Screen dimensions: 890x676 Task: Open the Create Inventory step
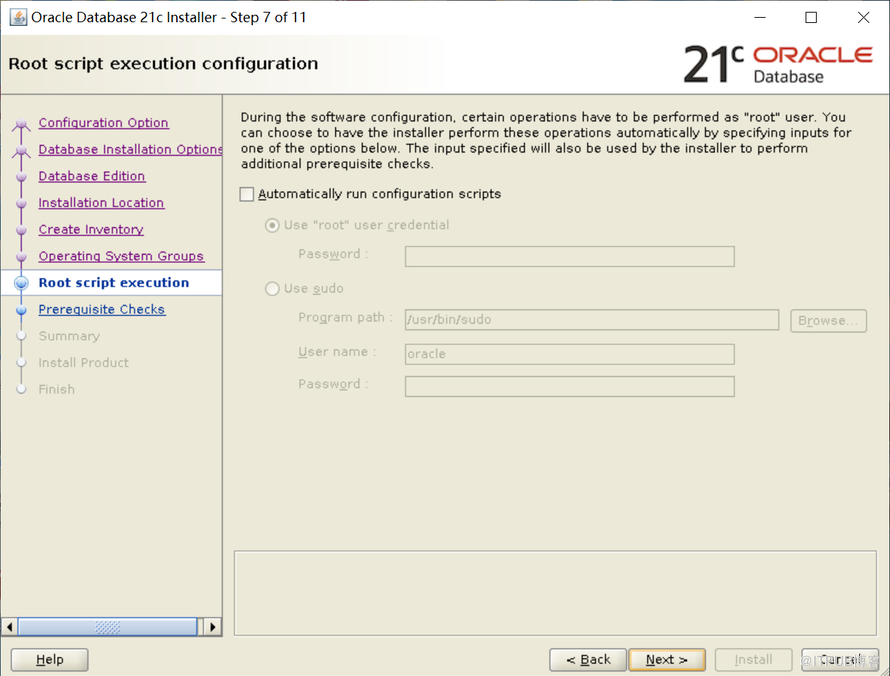[x=91, y=229]
